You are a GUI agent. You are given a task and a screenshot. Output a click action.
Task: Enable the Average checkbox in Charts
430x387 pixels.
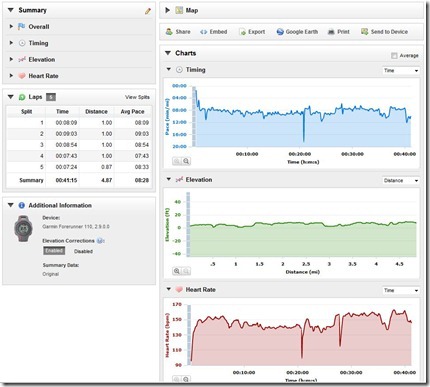[394, 56]
